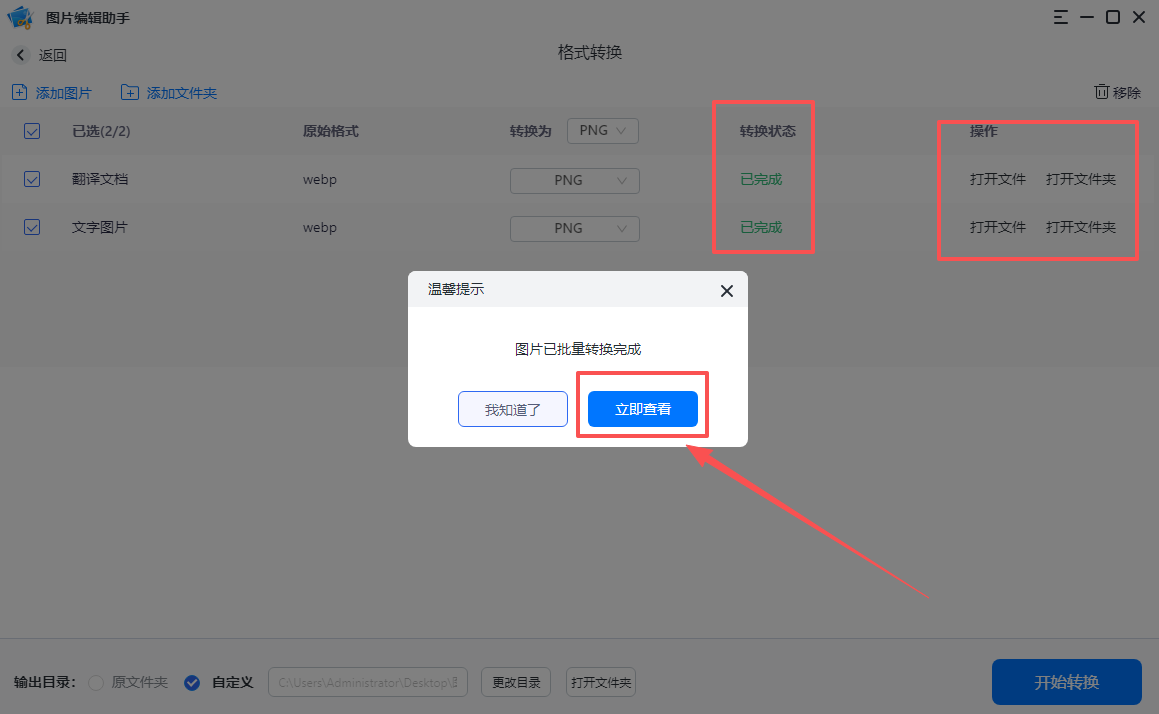Click the 更改目录 button
1159x714 pixels.
point(517,682)
